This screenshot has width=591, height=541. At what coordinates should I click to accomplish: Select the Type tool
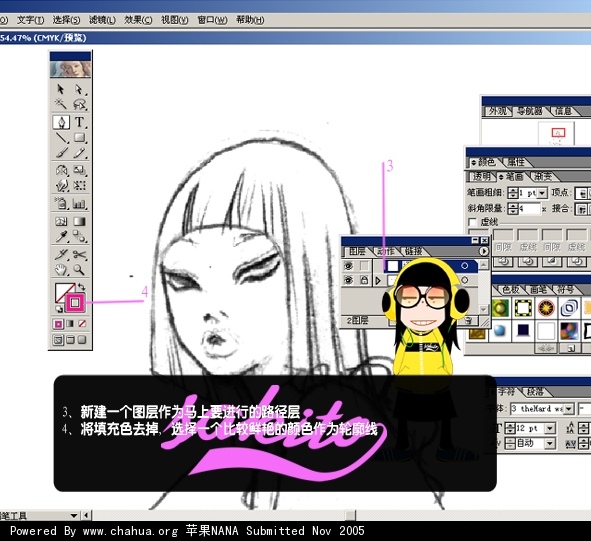click(x=79, y=122)
